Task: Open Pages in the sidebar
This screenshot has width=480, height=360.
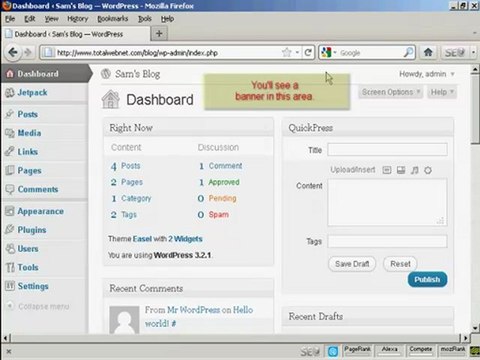Action: (29, 170)
